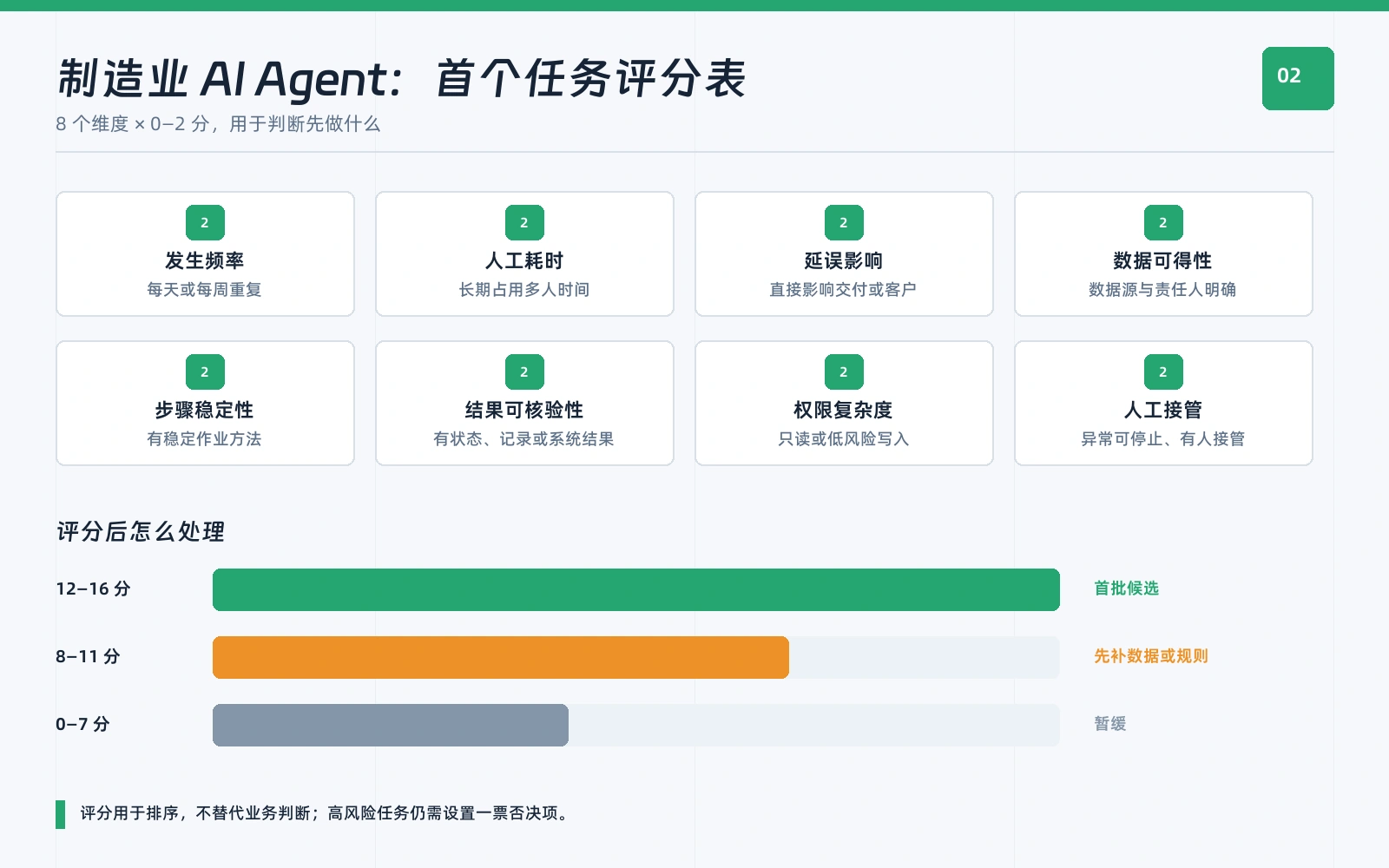Click the orange 先补数据或规则 label
Viewport: 1389px width, 868px height.
pyautogui.click(x=1151, y=656)
